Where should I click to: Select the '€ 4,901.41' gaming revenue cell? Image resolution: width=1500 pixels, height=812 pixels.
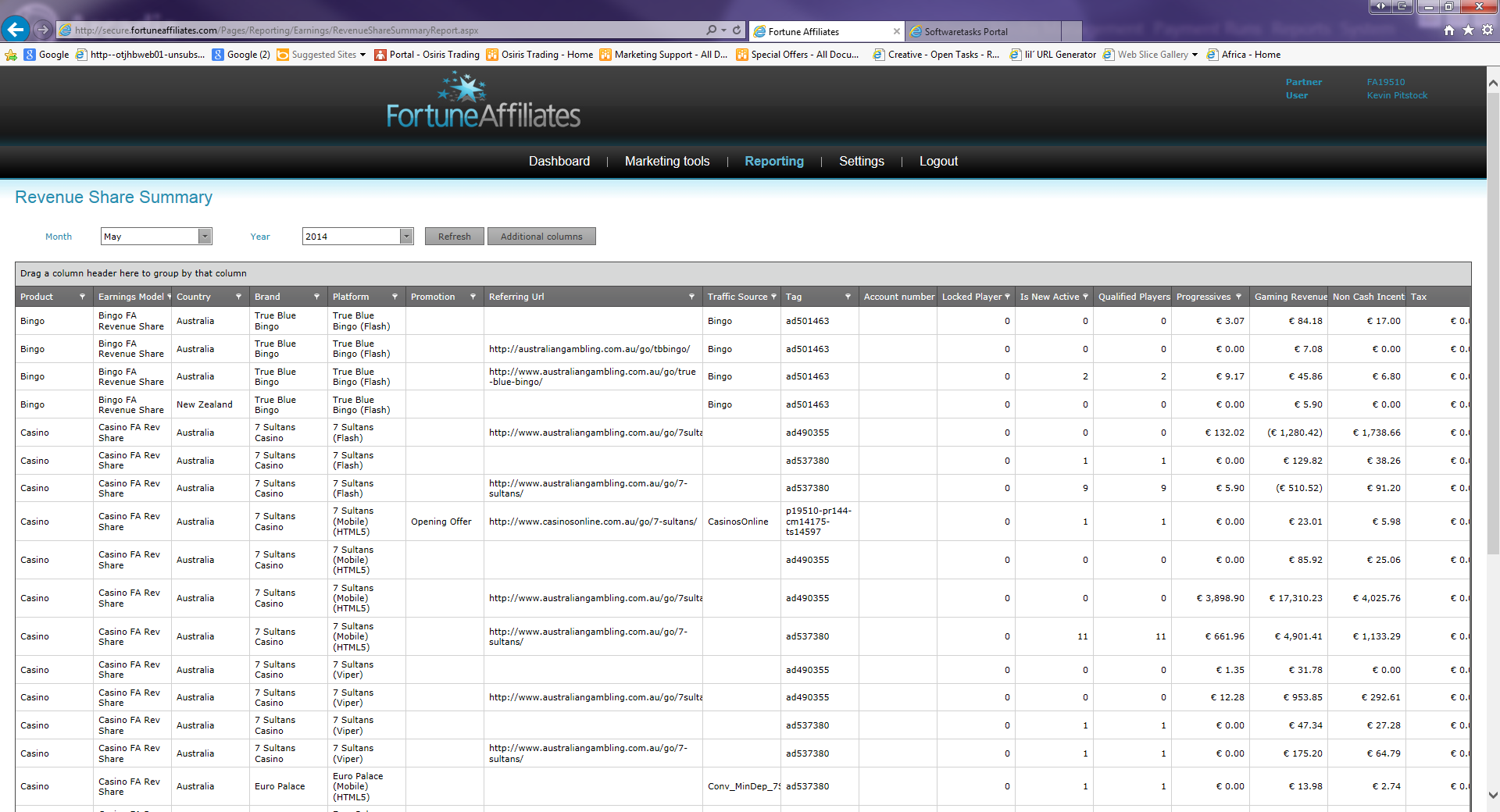tap(1288, 636)
